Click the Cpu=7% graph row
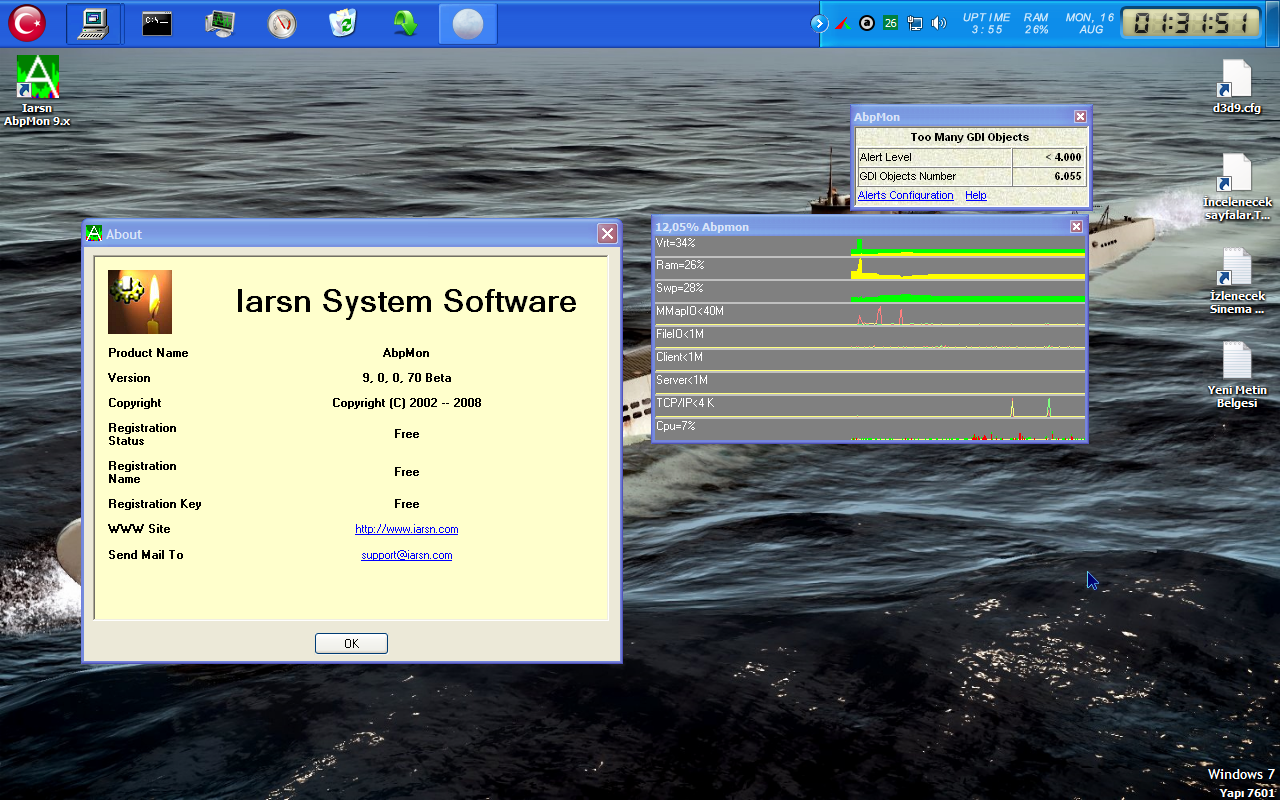 (x=869, y=430)
